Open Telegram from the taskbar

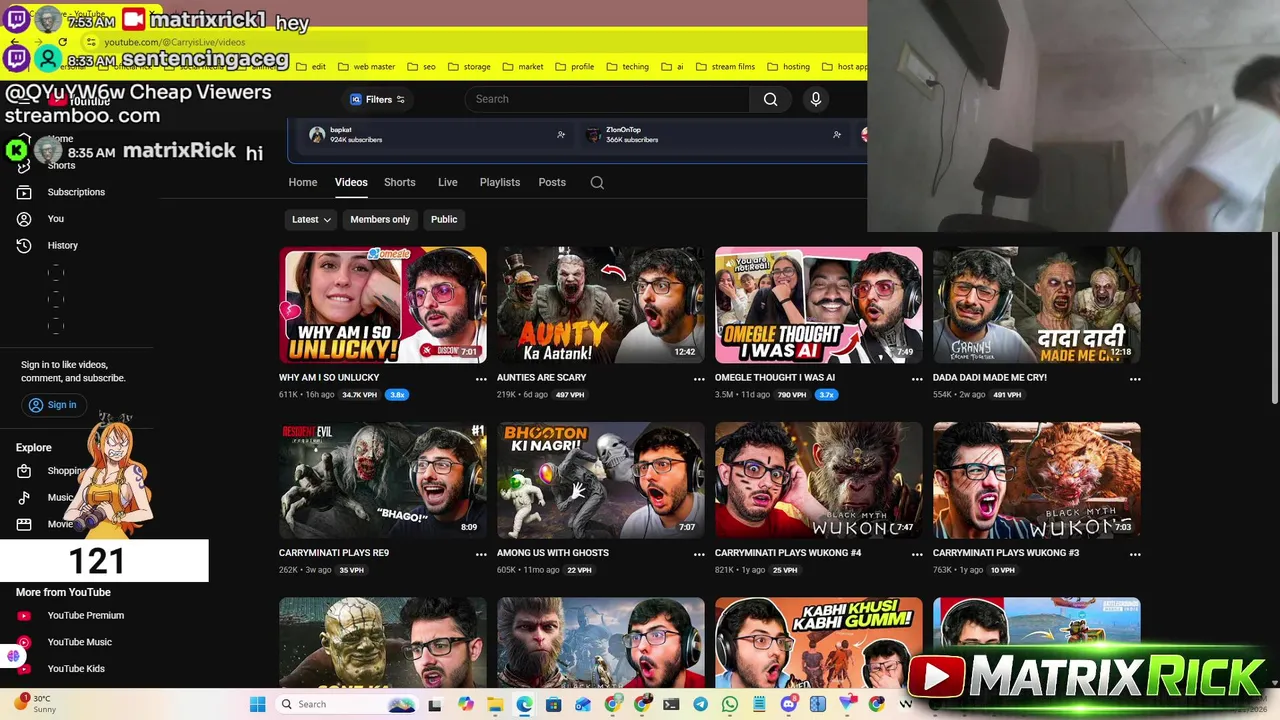pyautogui.click(x=700, y=704)
